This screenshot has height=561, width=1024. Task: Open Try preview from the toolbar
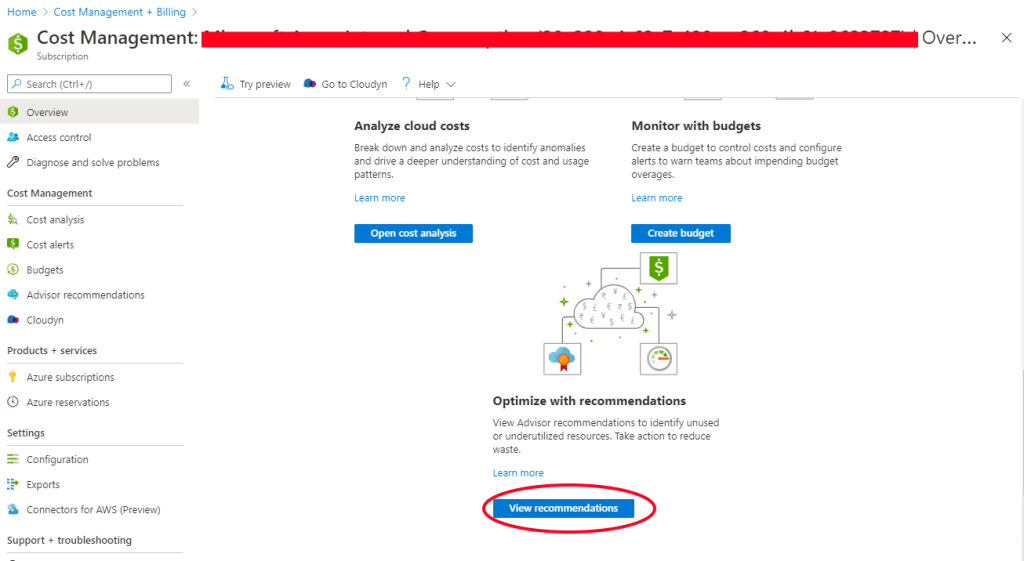pos(256,85)
